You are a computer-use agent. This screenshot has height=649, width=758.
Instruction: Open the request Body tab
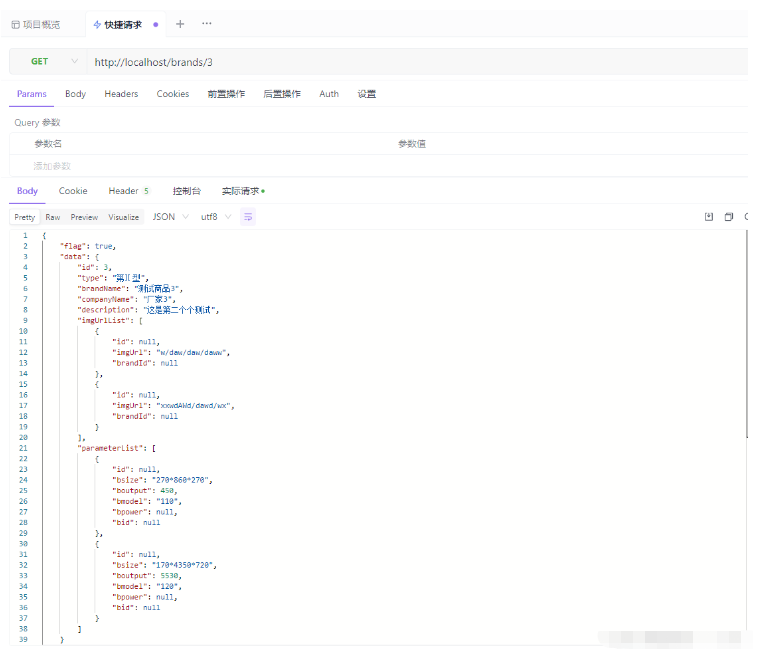tap(75, 94)
